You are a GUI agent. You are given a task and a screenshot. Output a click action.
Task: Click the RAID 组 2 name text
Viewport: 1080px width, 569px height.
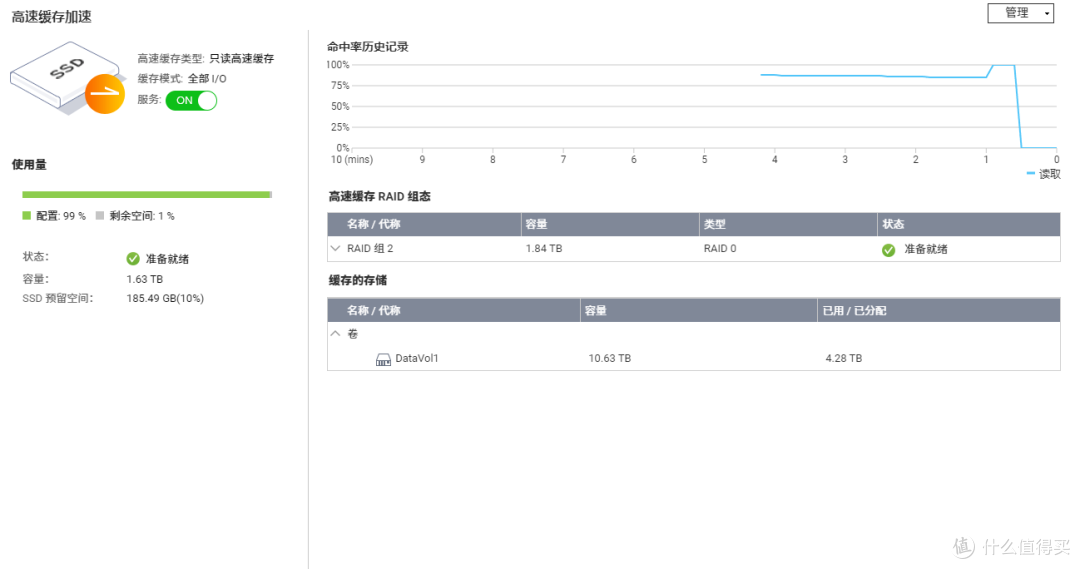click(x=370, y=249)
